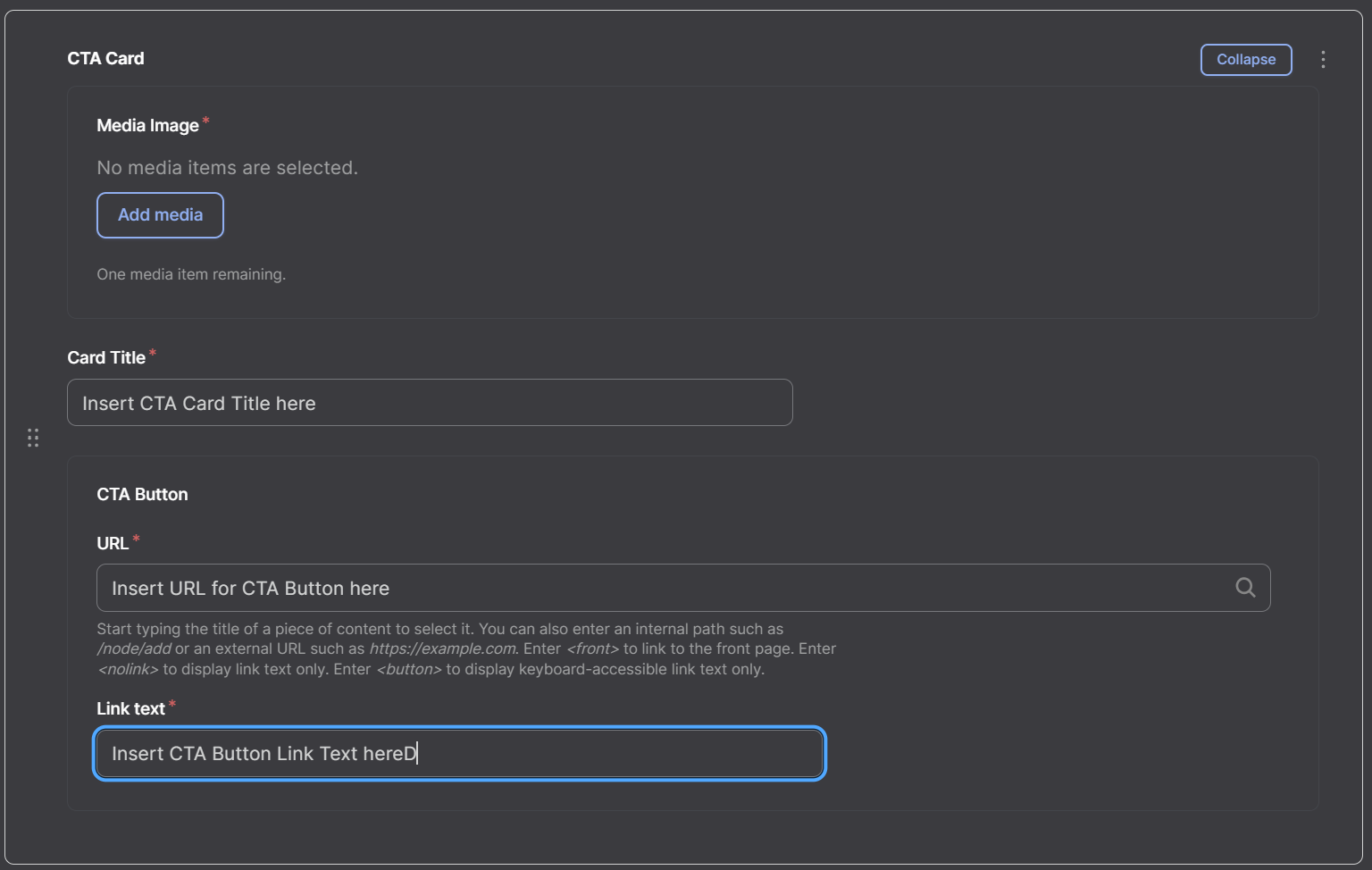1372x870 pixels.
Task: Click the URL field label
Action: [x=113, y=543]
